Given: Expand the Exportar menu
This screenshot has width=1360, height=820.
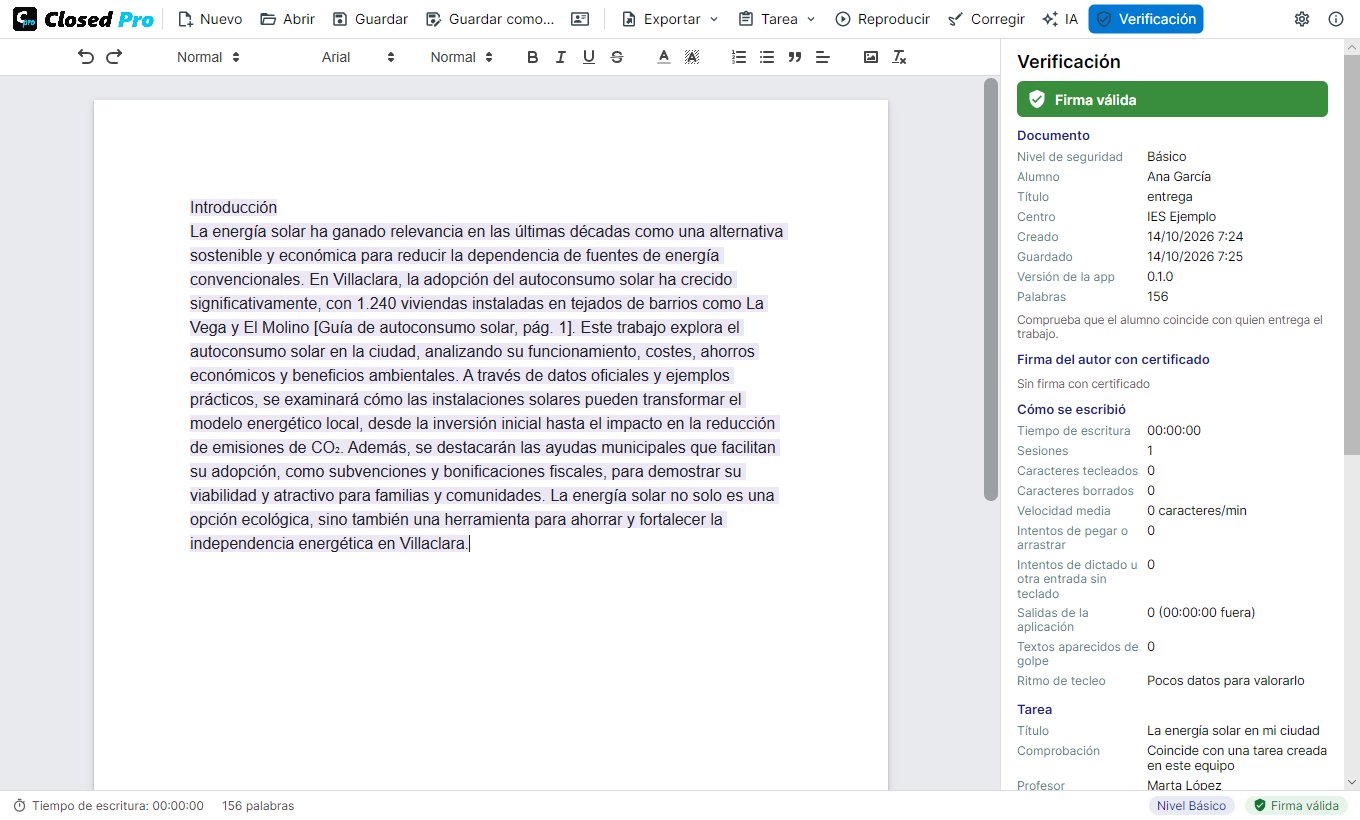Looking at the screenshot, I should coord(669,19).
